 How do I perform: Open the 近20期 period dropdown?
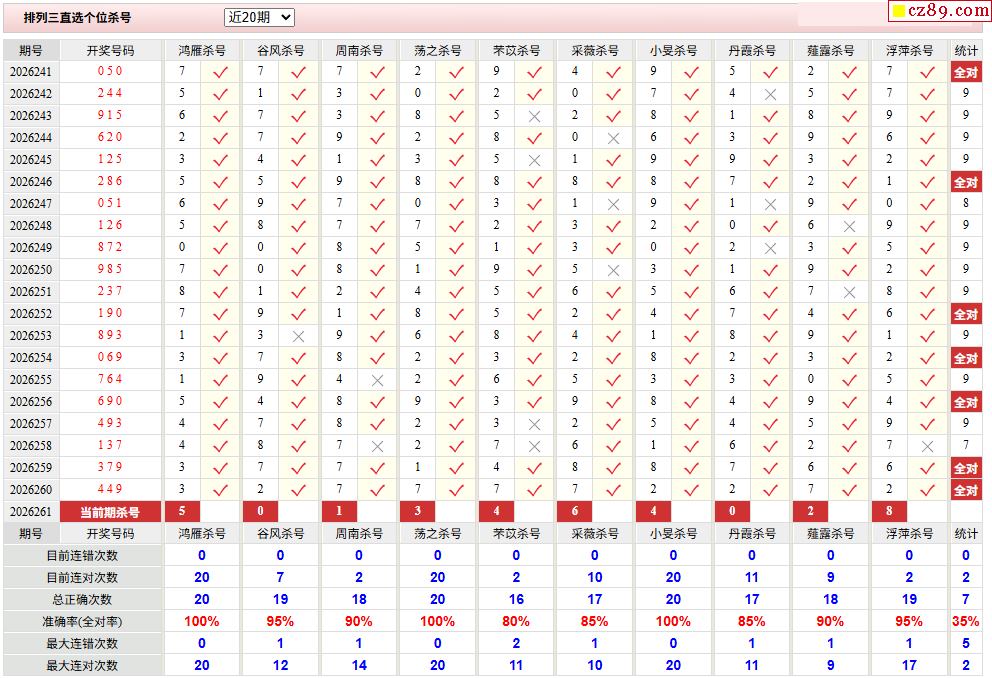[259, 18]
